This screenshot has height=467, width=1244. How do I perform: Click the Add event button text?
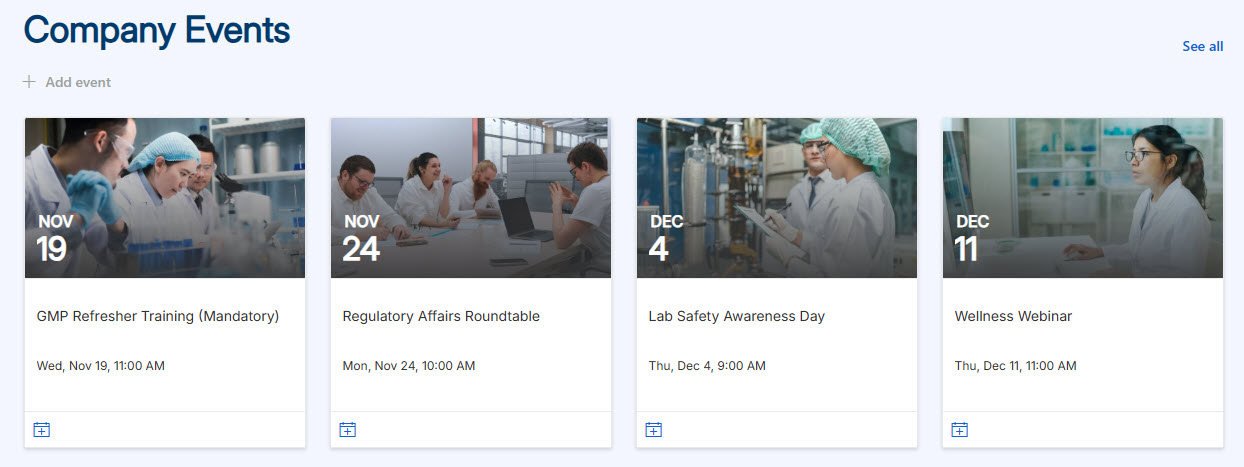coord(78,82)
